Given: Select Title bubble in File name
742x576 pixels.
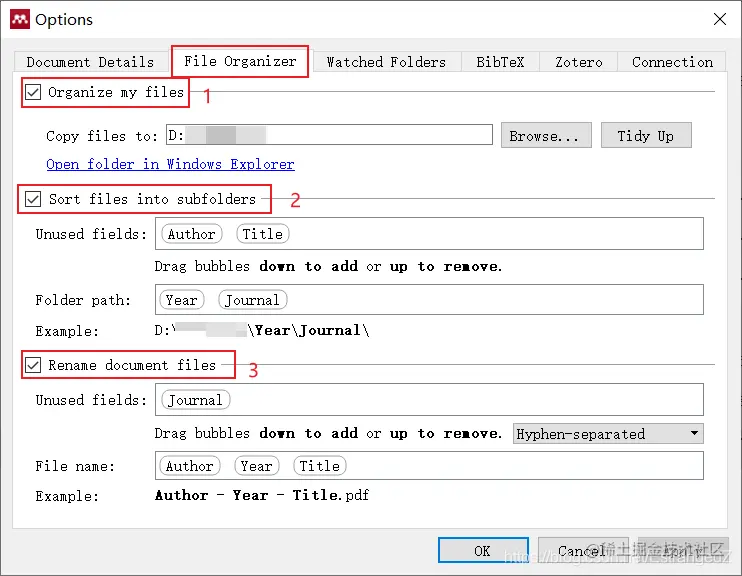Looking at the screenshot, I should 320,466.
